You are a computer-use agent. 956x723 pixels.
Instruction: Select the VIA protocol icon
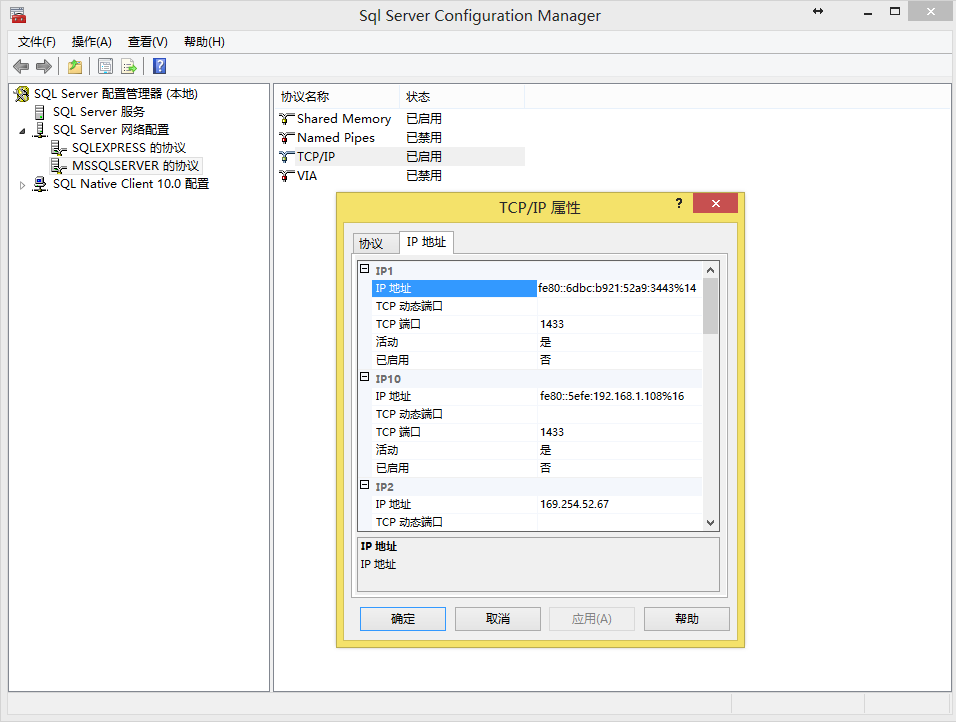tap(287, 176)
